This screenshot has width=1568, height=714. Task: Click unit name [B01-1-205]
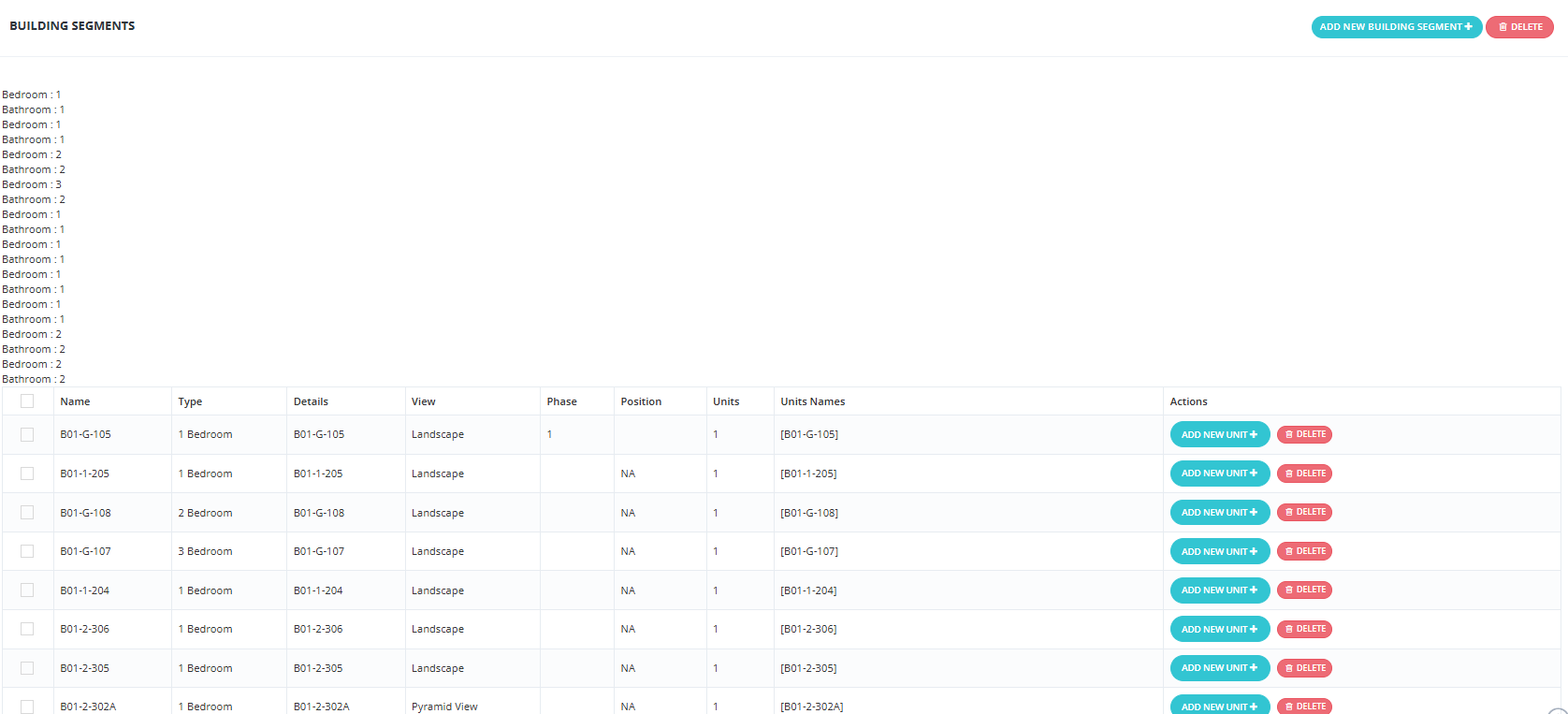point(808,474)
